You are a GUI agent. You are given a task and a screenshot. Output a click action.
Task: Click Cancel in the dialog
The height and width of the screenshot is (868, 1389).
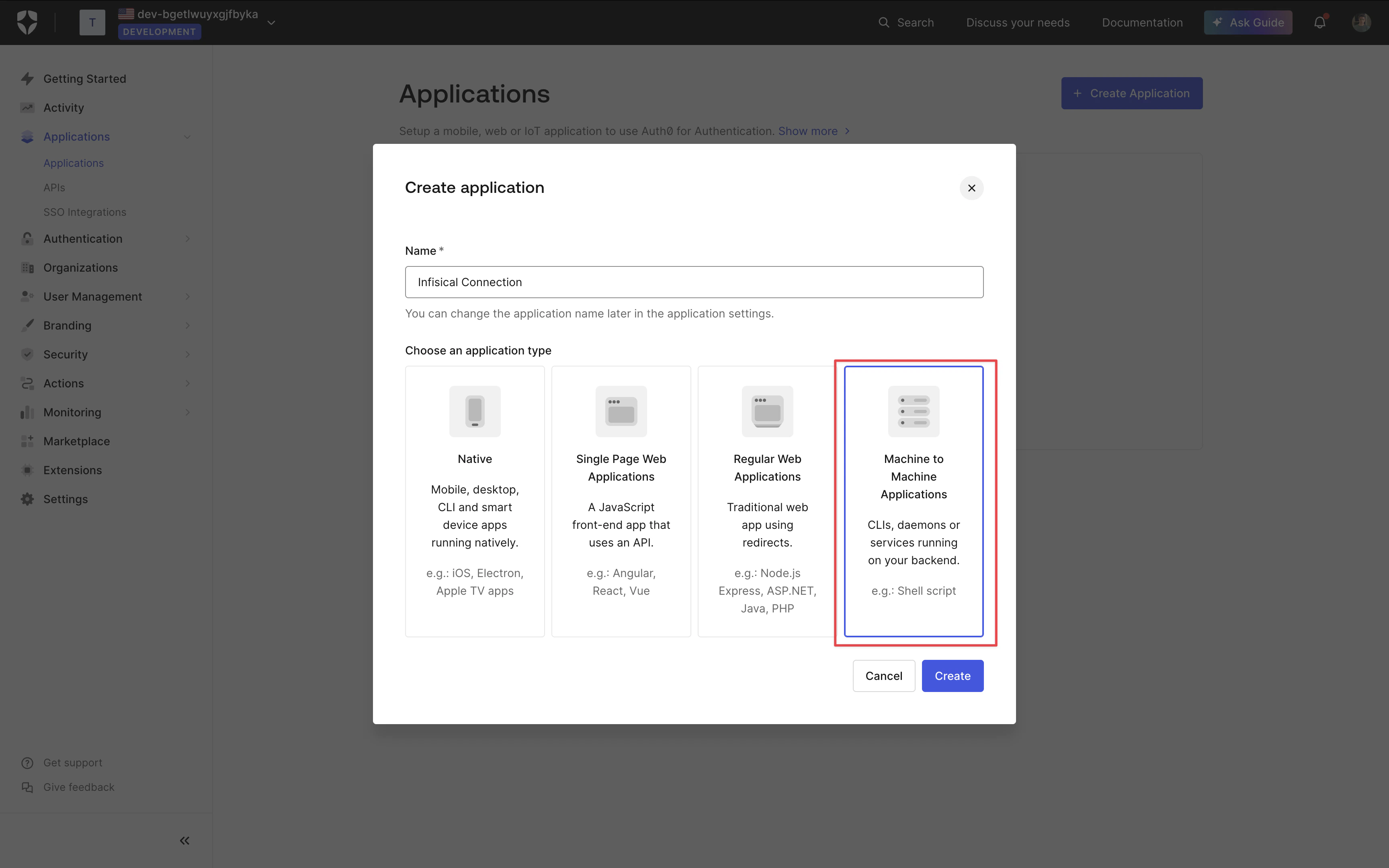pos(884,676)
